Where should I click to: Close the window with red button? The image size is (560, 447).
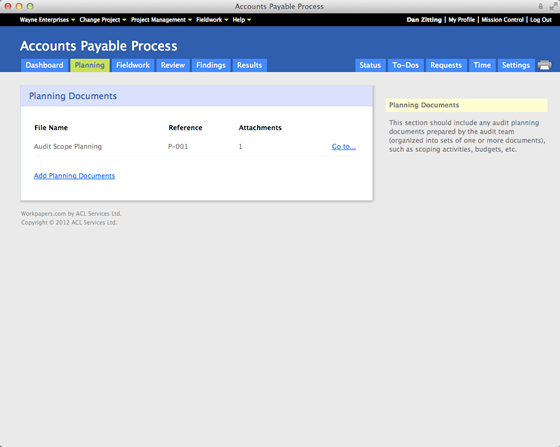(x=8, y=6)
